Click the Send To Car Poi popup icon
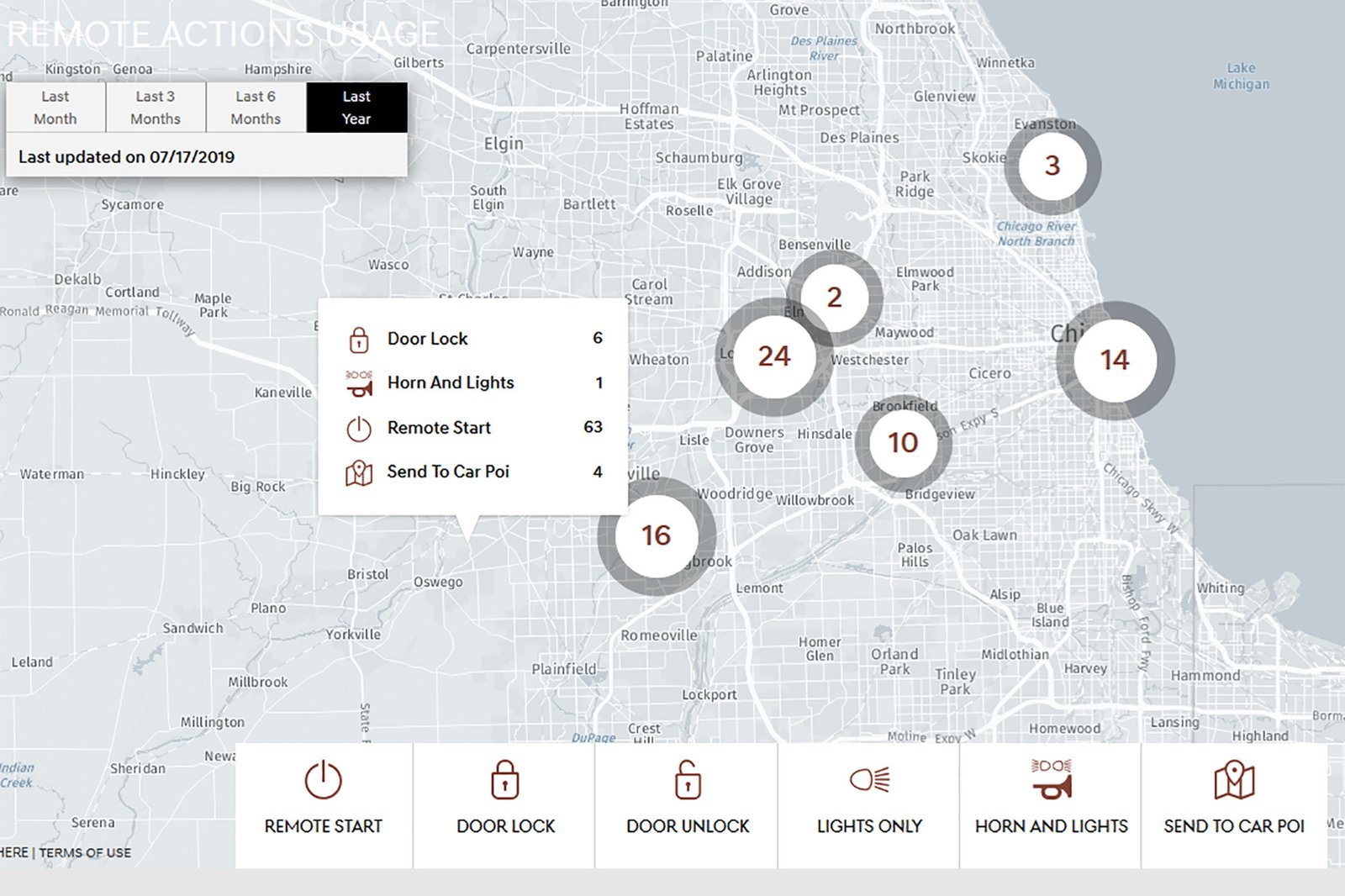 tap(359, 473)
